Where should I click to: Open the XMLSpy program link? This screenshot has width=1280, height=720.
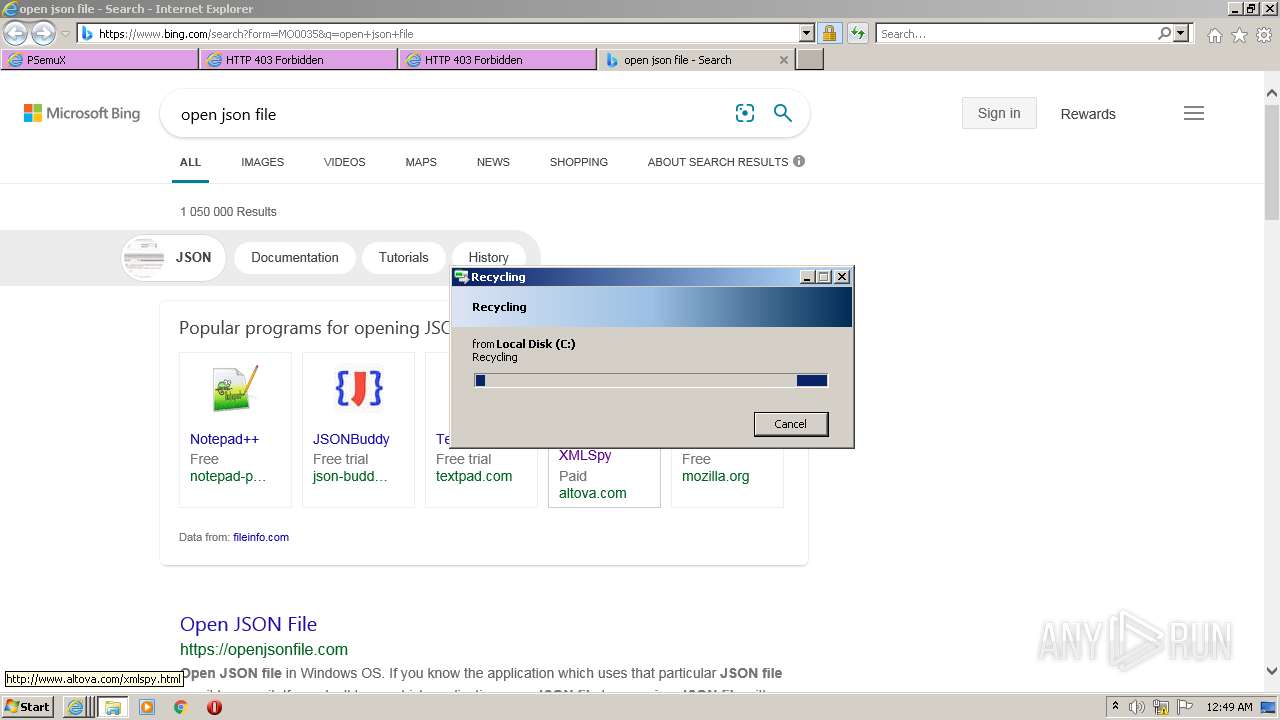(585, 455)
